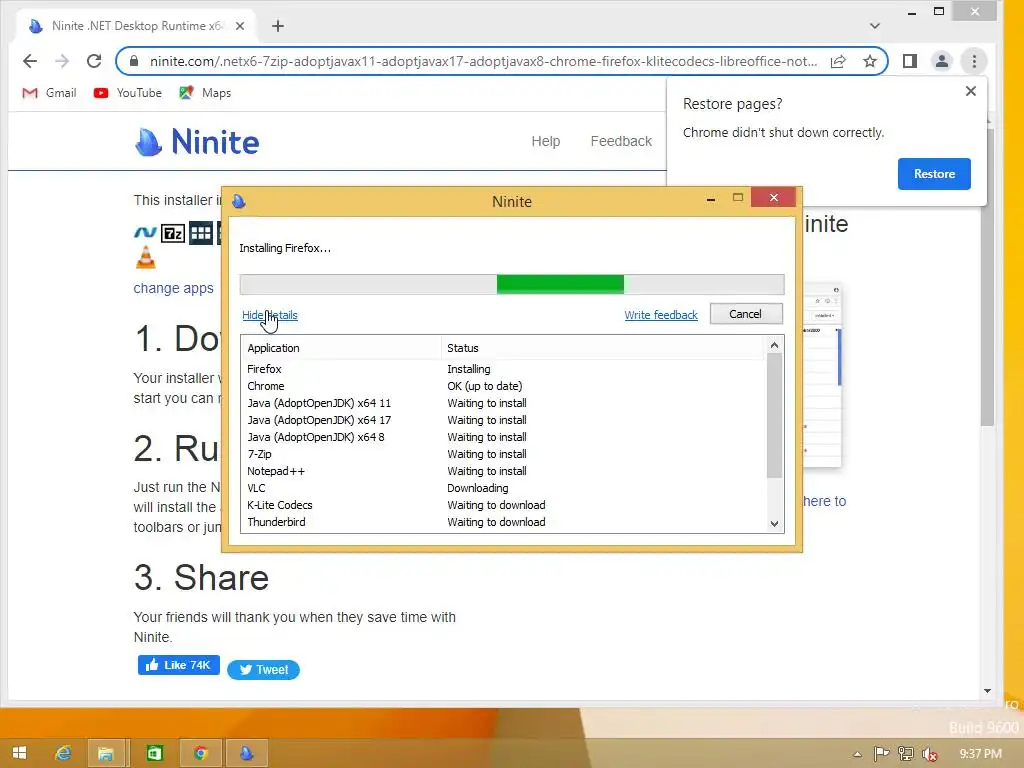1024x768 pixels.
Task: Show hidden system tray icons
Action: point(857,754)
